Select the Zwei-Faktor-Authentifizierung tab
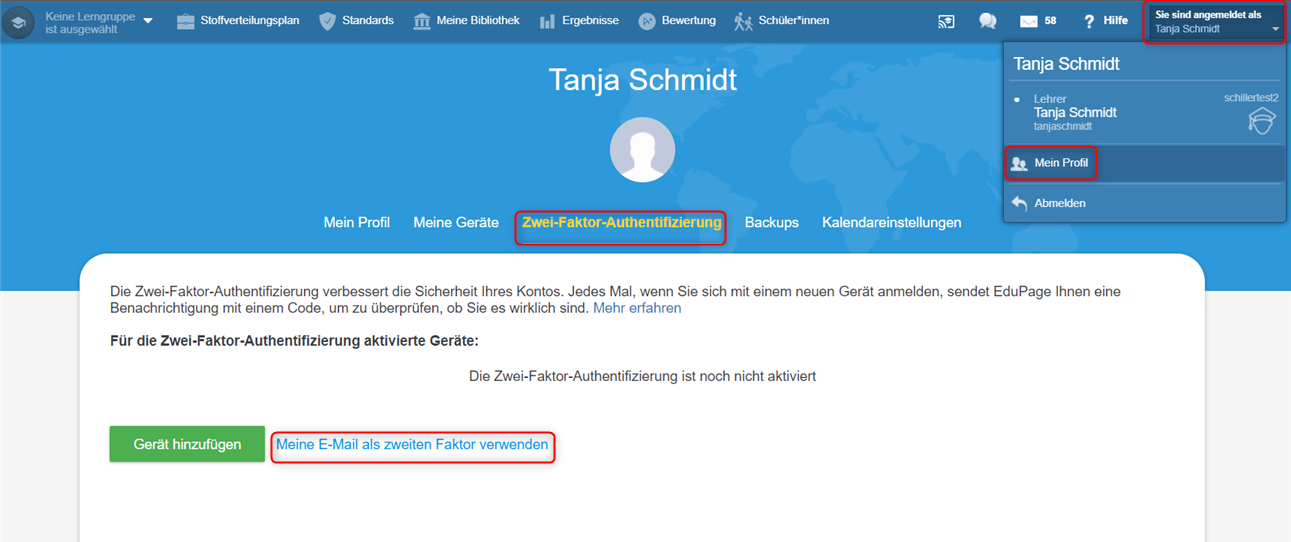 pyautogui.click(x=621, y=223)
